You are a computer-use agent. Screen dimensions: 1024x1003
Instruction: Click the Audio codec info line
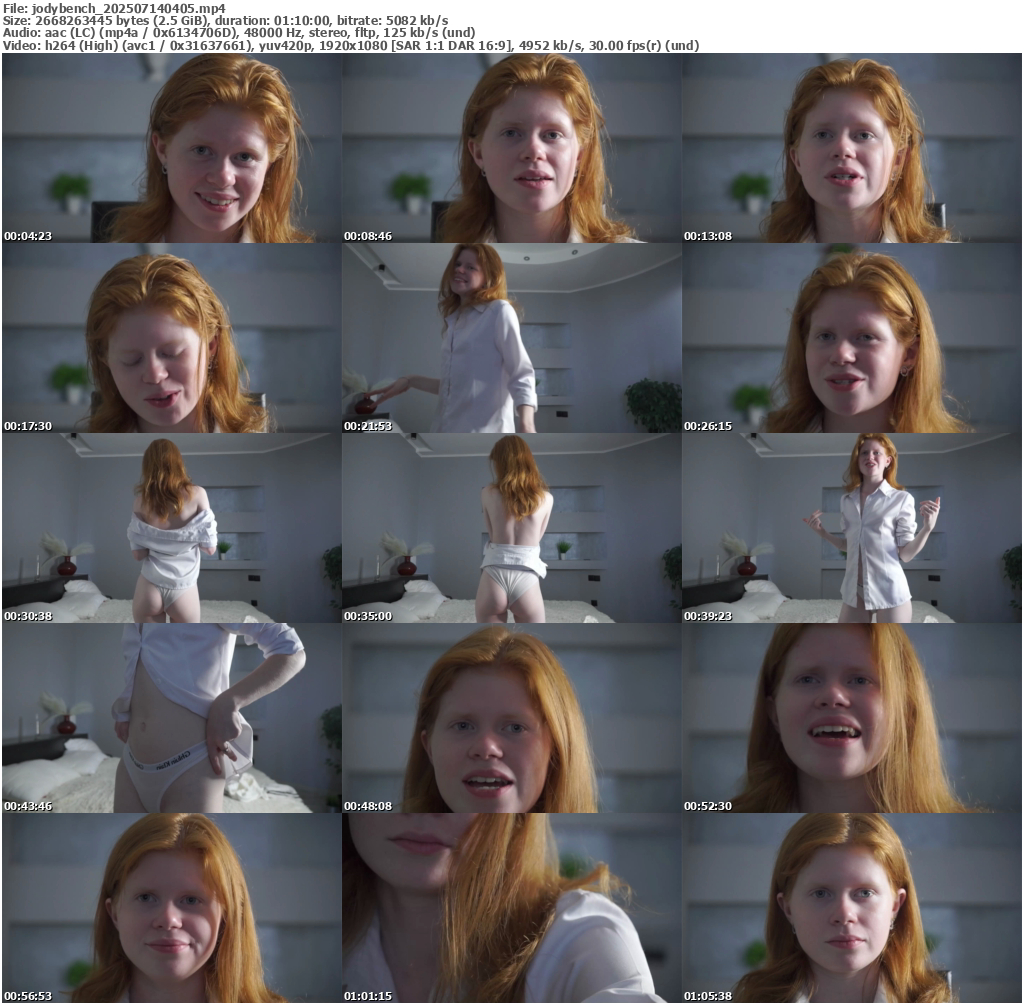(x=239, y=32)
